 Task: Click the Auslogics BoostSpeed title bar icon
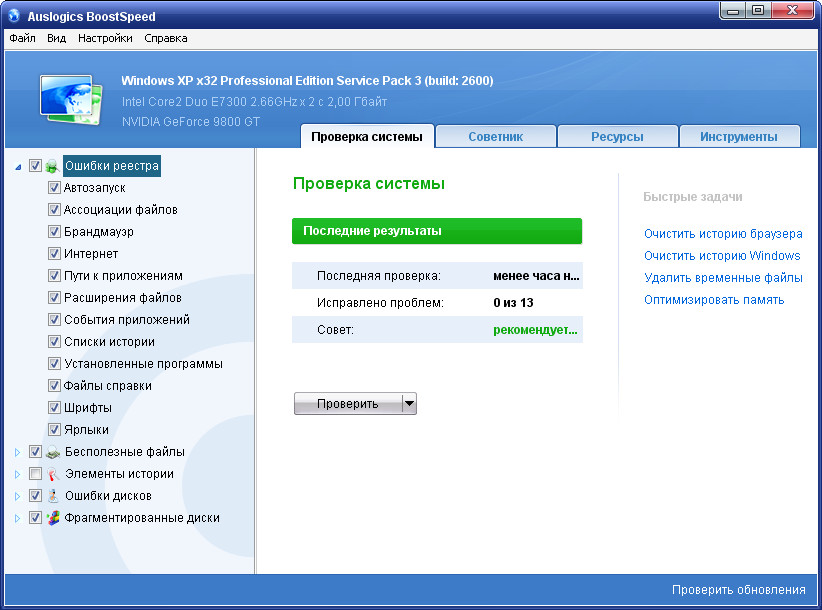click(x=14, y=16)
